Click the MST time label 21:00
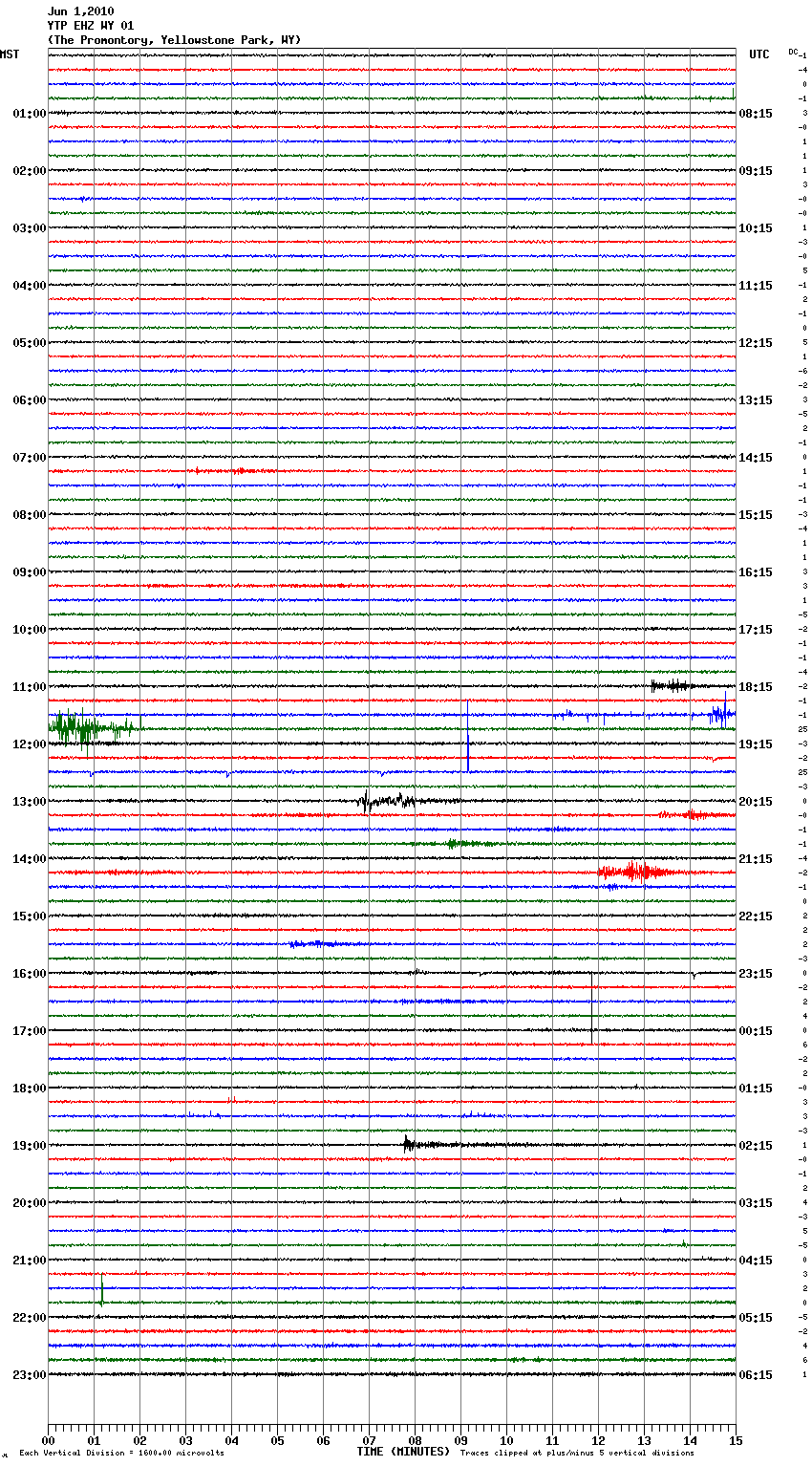The image size is (812, 1466). [x=30, y=1261]
